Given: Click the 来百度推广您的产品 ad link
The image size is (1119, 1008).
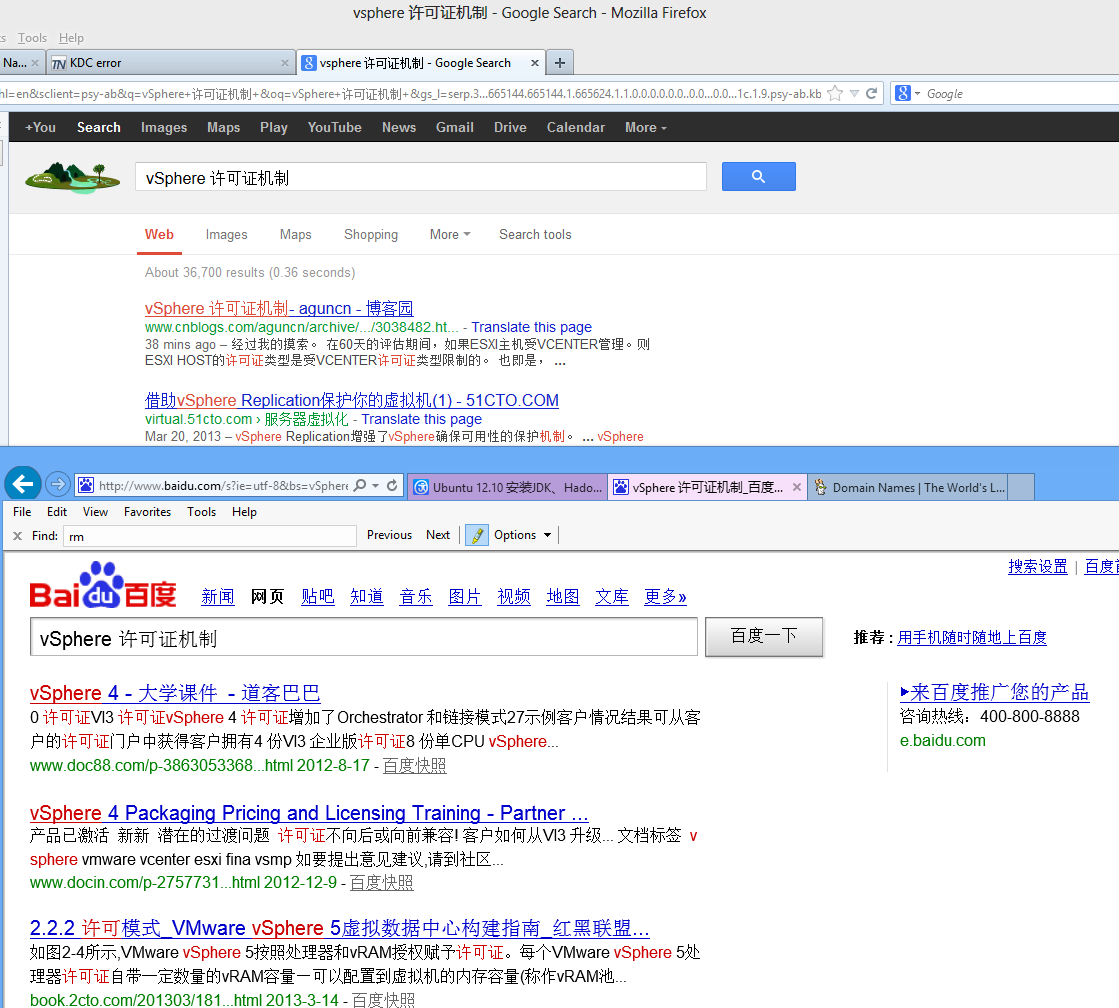Looking at the screenshot, I should (995, 692).
